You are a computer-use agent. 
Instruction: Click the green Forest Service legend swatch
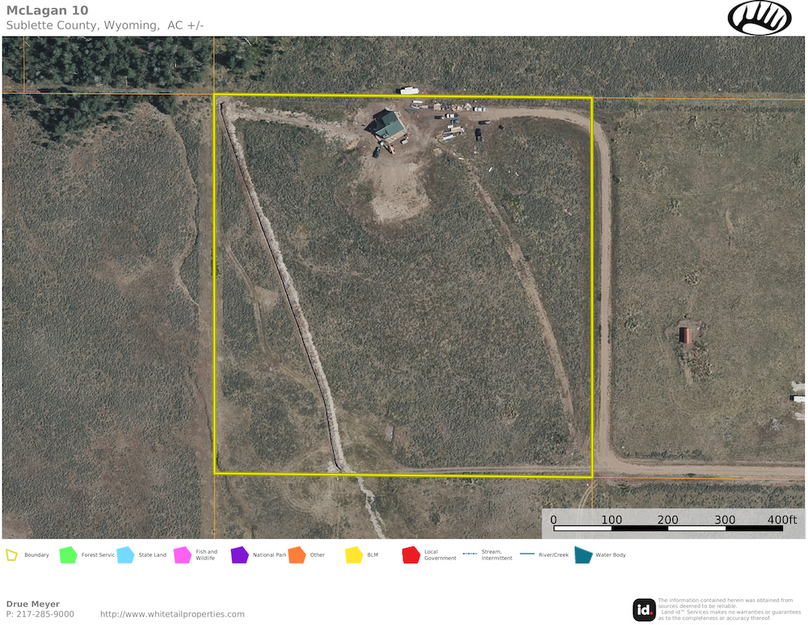[68, 554]
